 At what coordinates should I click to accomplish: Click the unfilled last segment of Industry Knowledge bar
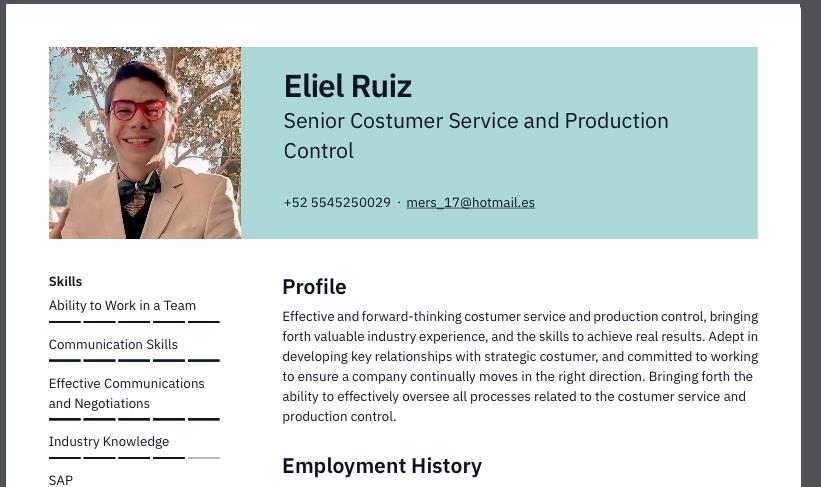click(204, 457)
